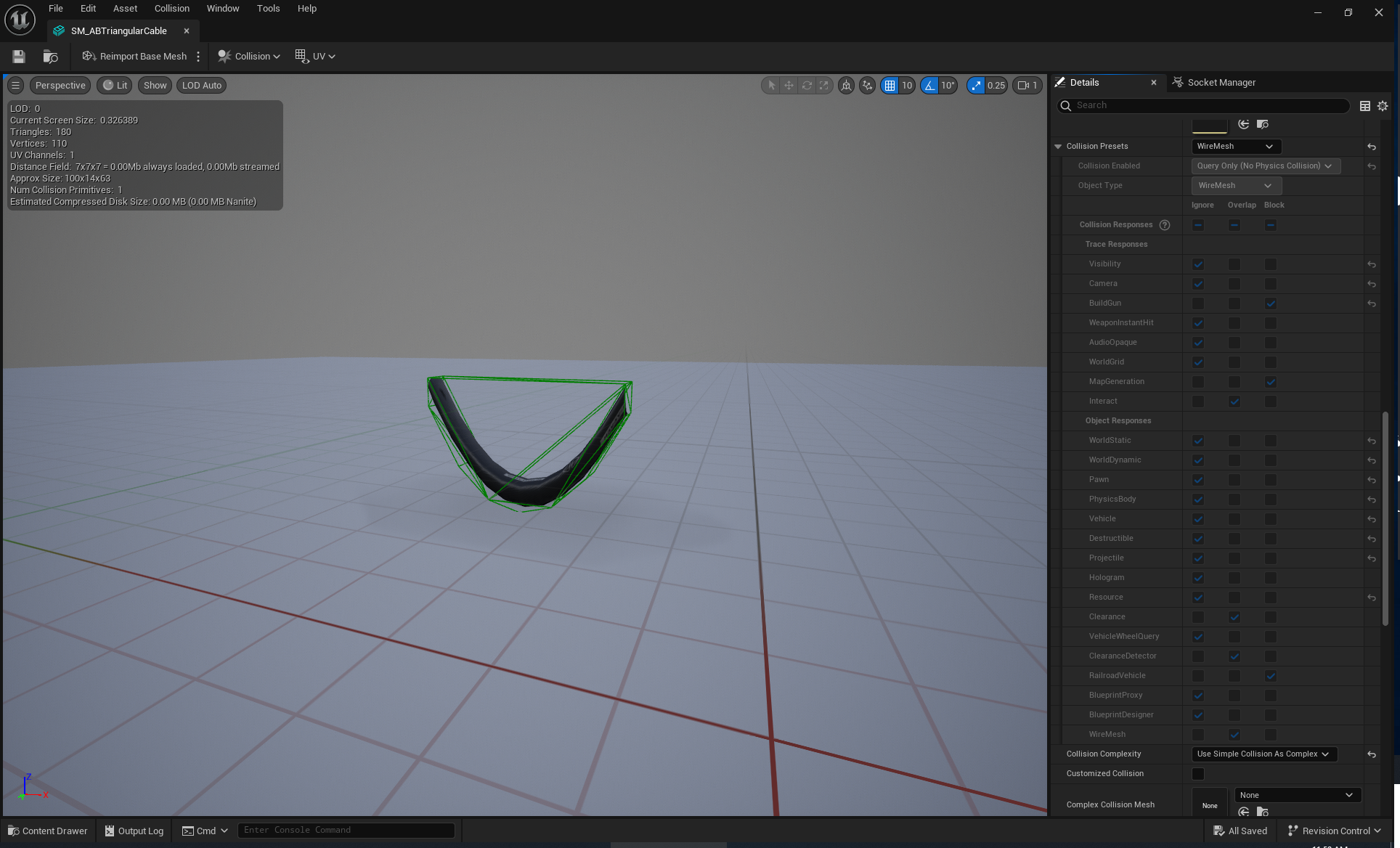
Task: Click the Save asset icon
Action: click(19, 57)
